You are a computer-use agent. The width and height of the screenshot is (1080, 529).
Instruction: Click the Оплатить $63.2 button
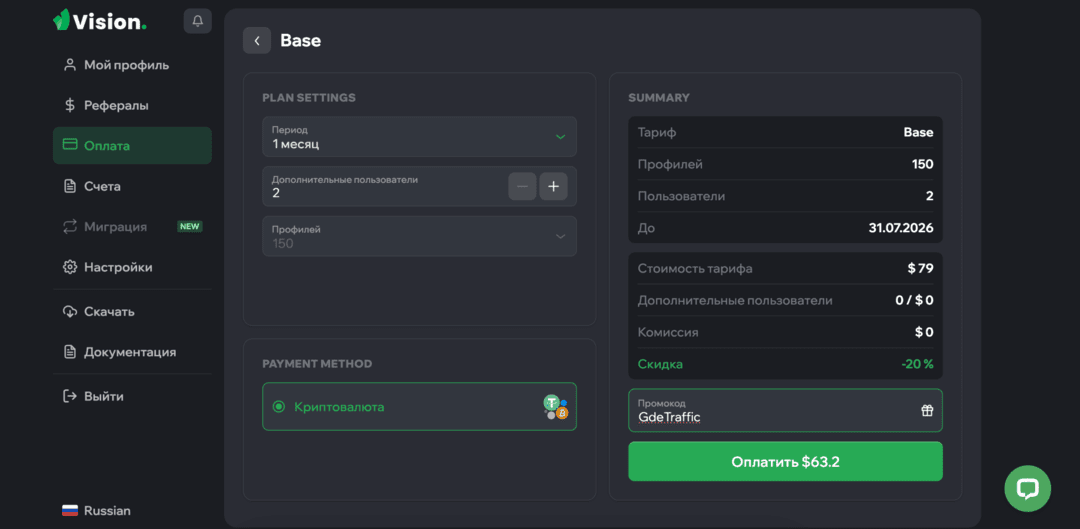(x=785, y=461)
